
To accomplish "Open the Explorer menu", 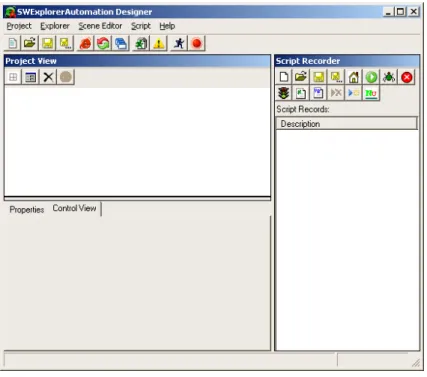I will coord(55,26).
